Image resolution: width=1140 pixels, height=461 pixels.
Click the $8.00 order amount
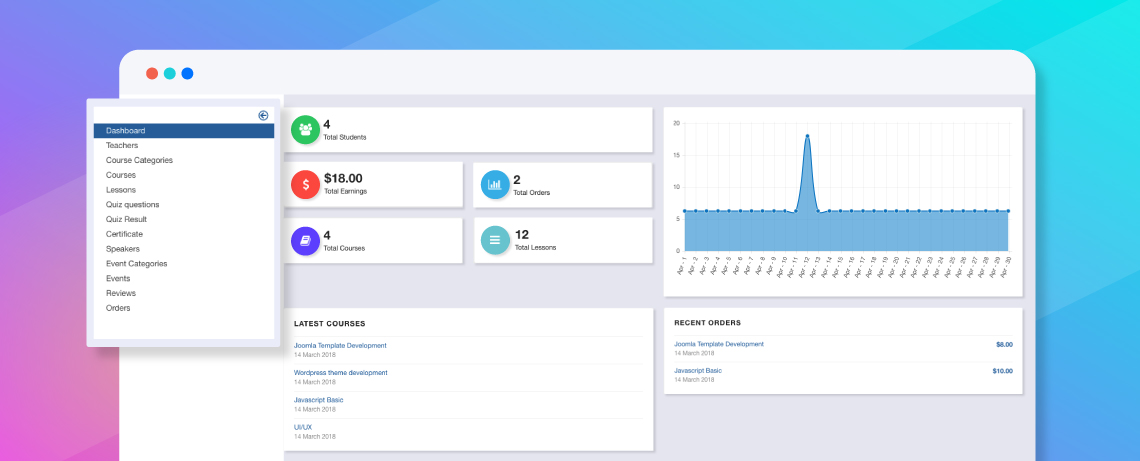tap(1004, 345)
